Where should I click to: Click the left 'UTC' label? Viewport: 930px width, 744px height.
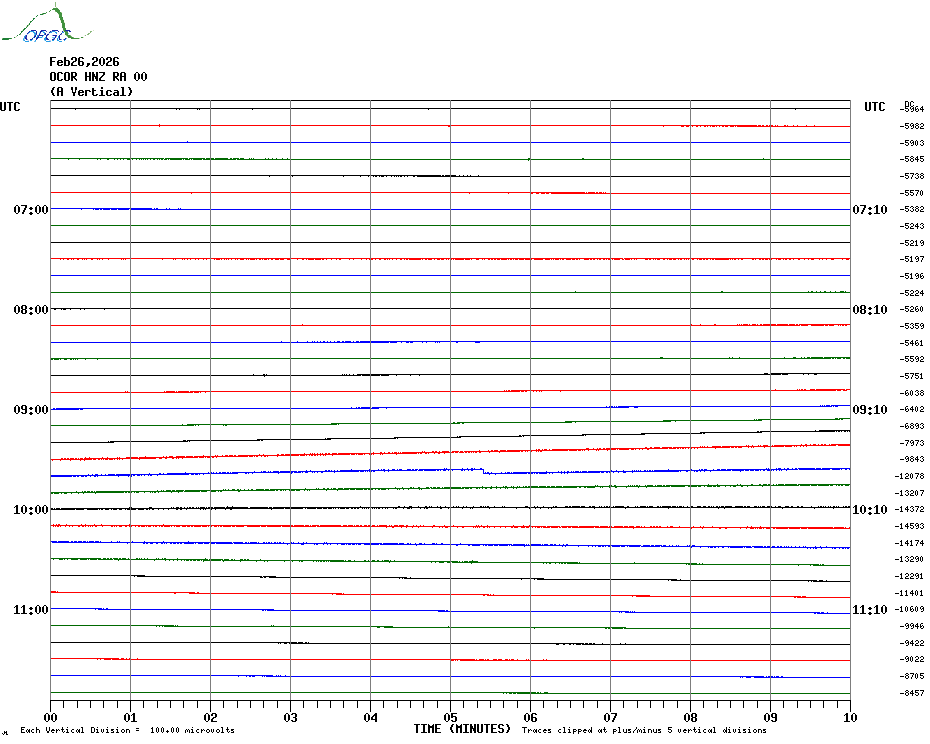tap(10, 107)
